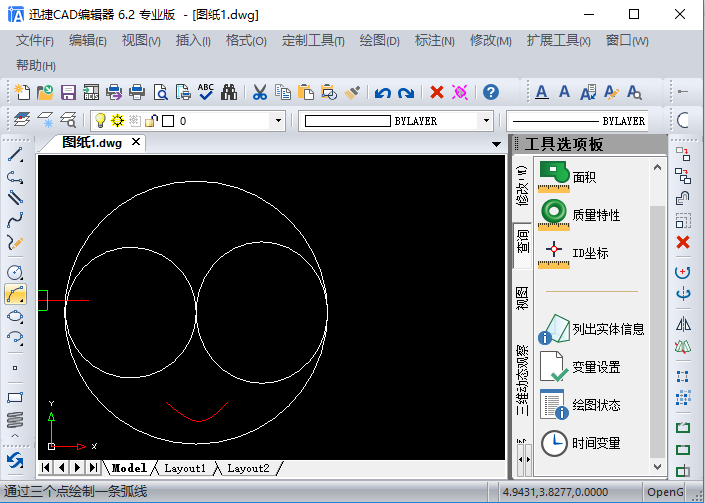Click the 列出实体信息 tool
705x503 pixels.
(x=591, y=329)
